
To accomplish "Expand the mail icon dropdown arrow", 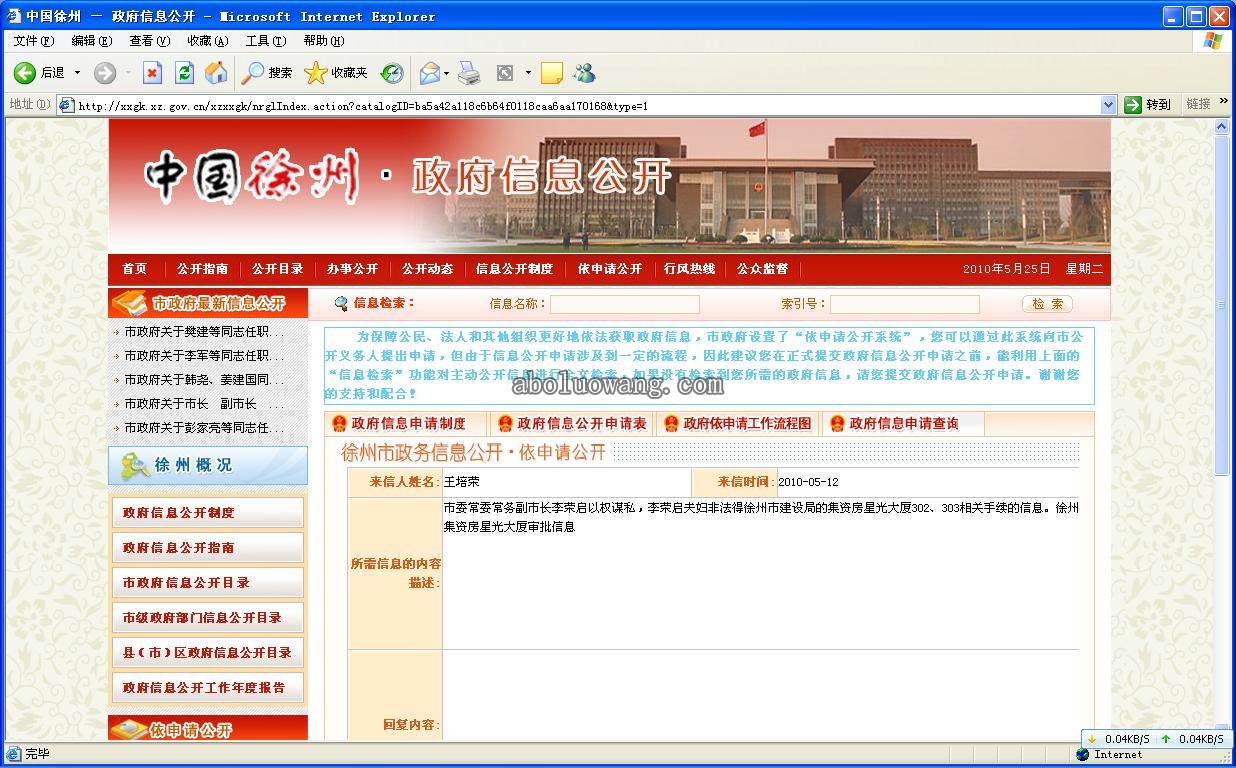I will click(x=447, y=73).
